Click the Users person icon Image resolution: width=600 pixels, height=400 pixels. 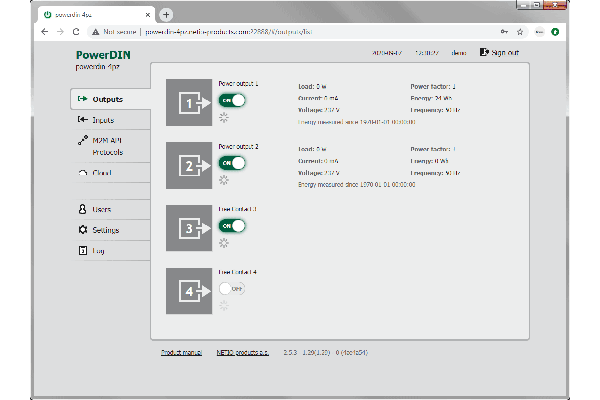coord(82,209)
